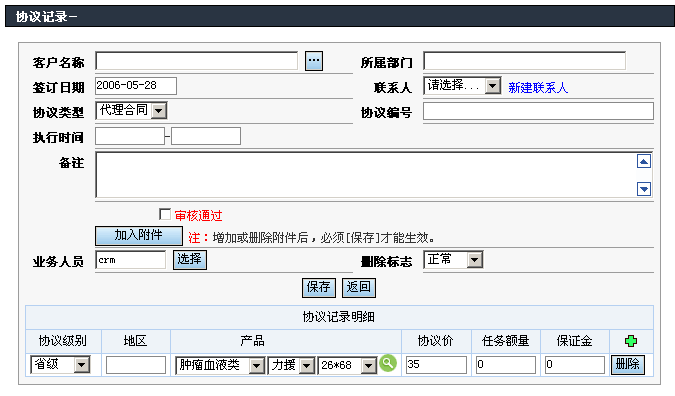This screenshot has height=396, width=675.
Task: Click the 地区 input field
Action: pyautogui.click(x=136, y=365)
